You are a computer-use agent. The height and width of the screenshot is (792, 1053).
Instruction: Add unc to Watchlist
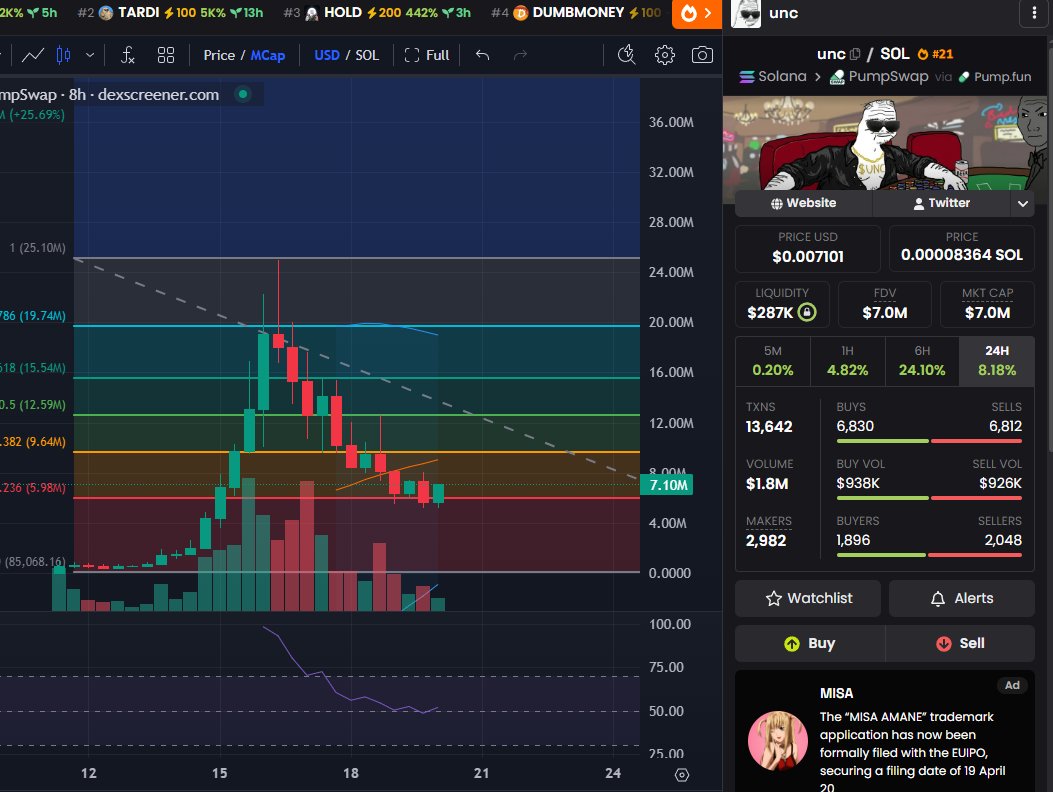(x=808, y=598)
